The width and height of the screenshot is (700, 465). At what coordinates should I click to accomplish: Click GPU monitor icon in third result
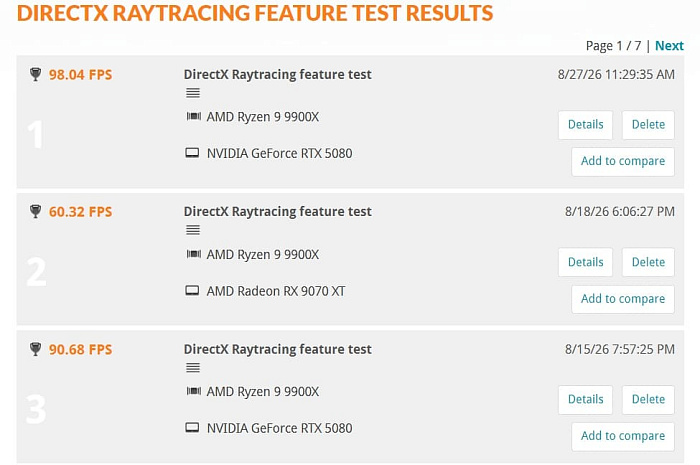(192, 428)
